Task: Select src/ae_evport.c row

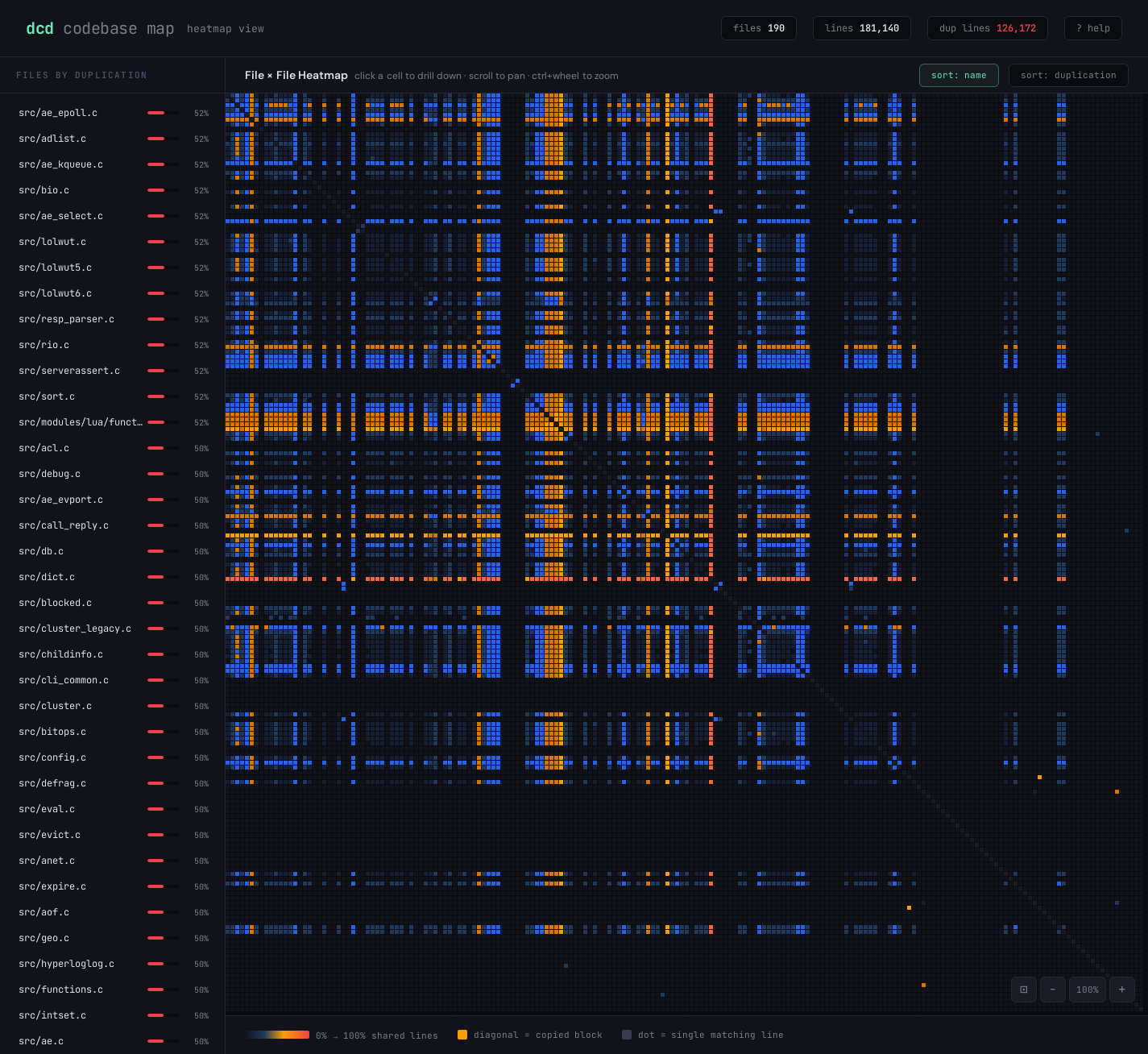Action: [113, 500]
